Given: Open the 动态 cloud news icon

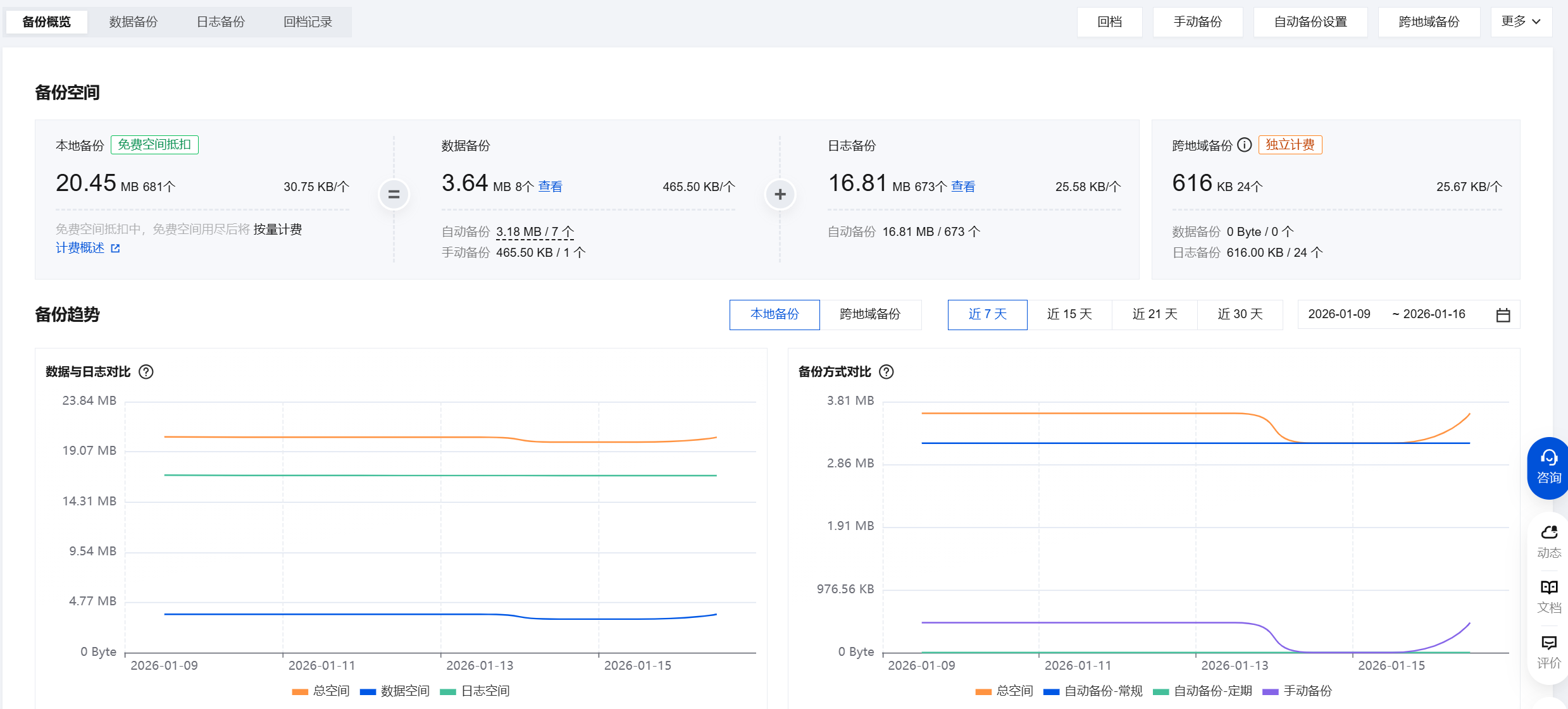Looking at the screenshot, I should click(x=1548, y=533).
